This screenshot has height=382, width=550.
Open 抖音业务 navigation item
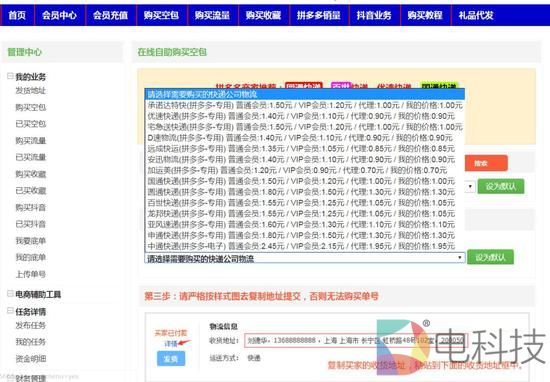(x=374, y=15)
